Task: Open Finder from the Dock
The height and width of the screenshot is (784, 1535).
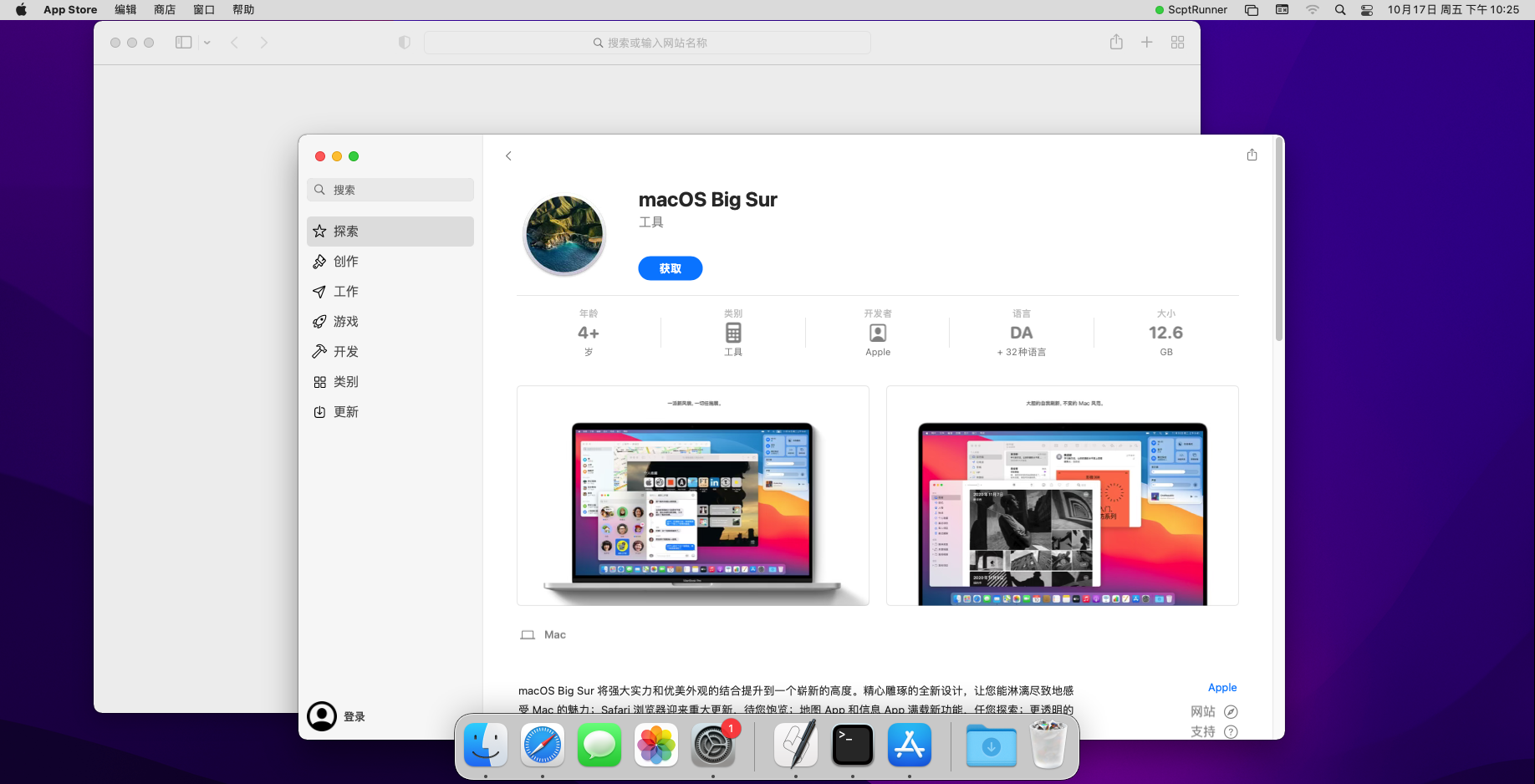Action: pyautogui.click(x=486, y=745)
